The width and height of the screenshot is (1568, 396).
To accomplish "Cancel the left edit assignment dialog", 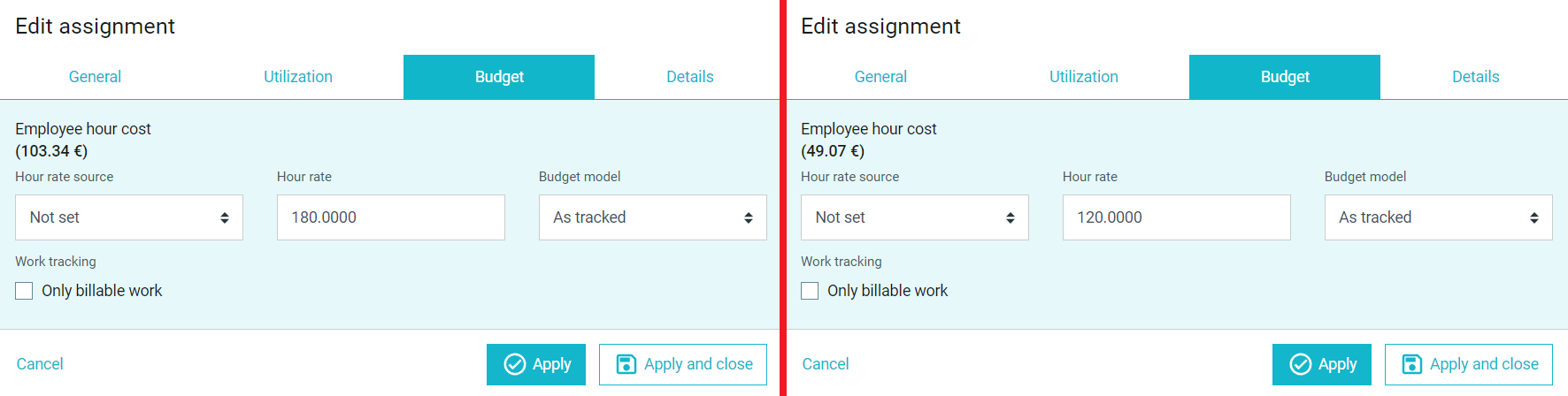I will [x=40, y=364].
